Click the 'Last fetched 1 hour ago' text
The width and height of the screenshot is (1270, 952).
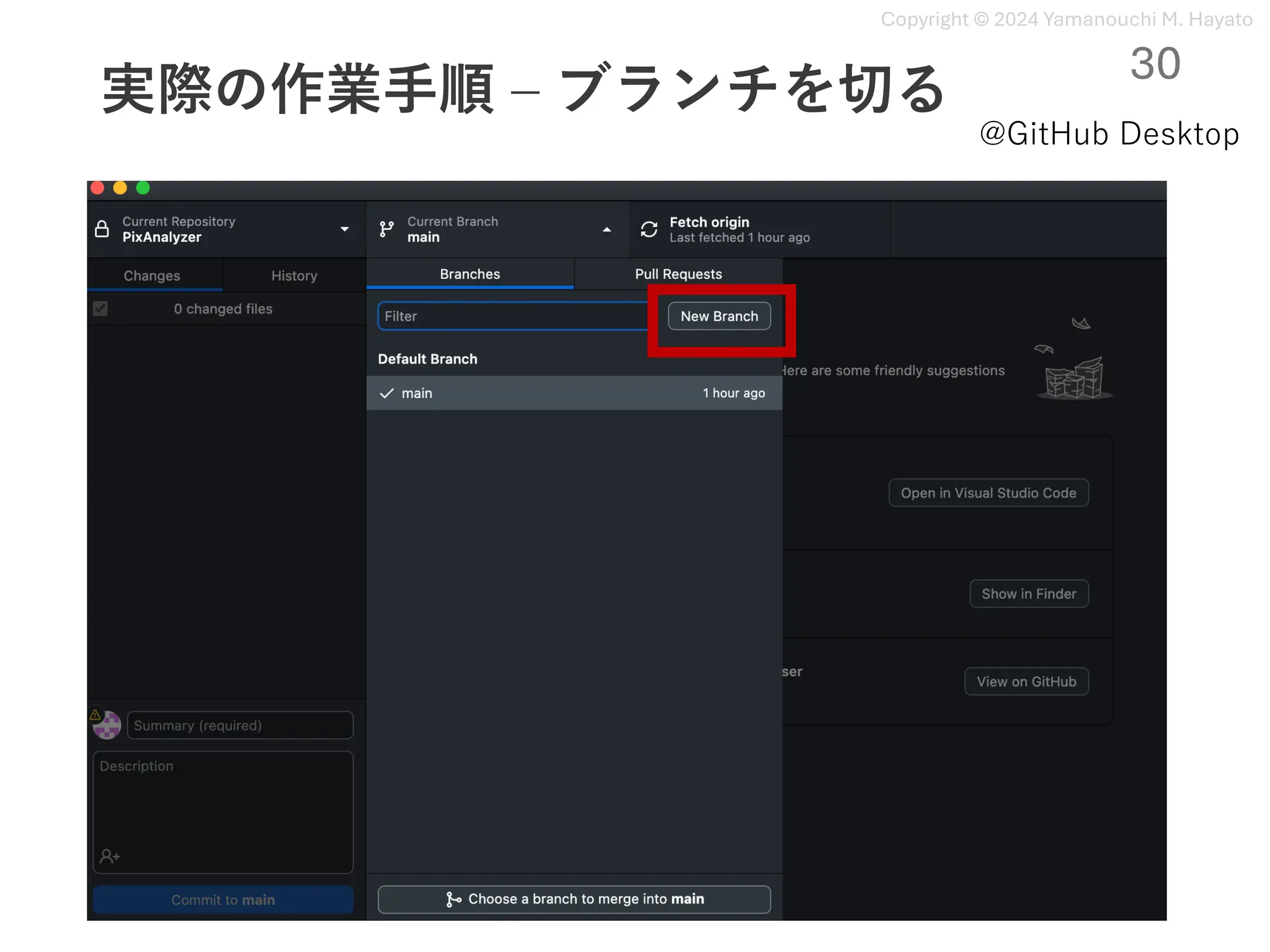[740, 237]
